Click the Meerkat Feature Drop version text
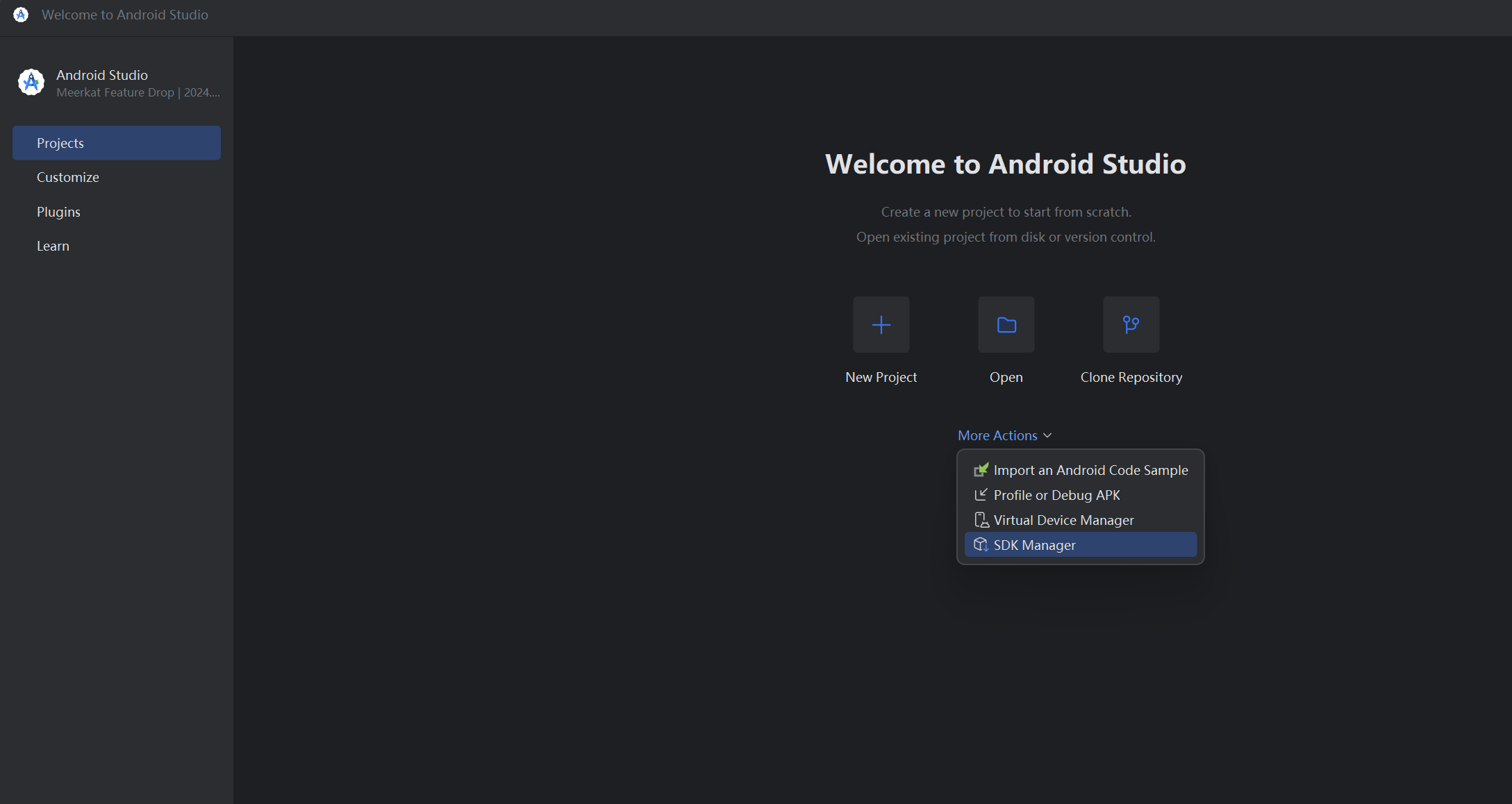The image size is (1512, 804). pos(138,92)
